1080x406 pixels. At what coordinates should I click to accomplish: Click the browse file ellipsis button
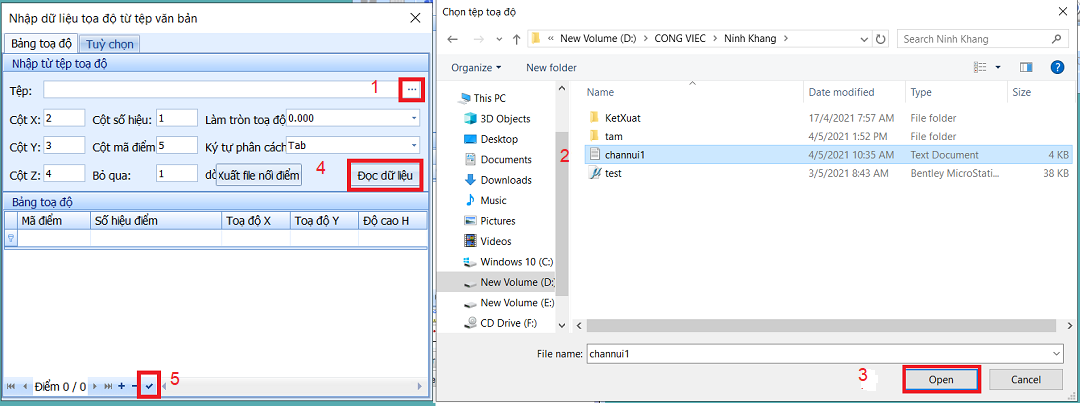[x=412, y=91]
